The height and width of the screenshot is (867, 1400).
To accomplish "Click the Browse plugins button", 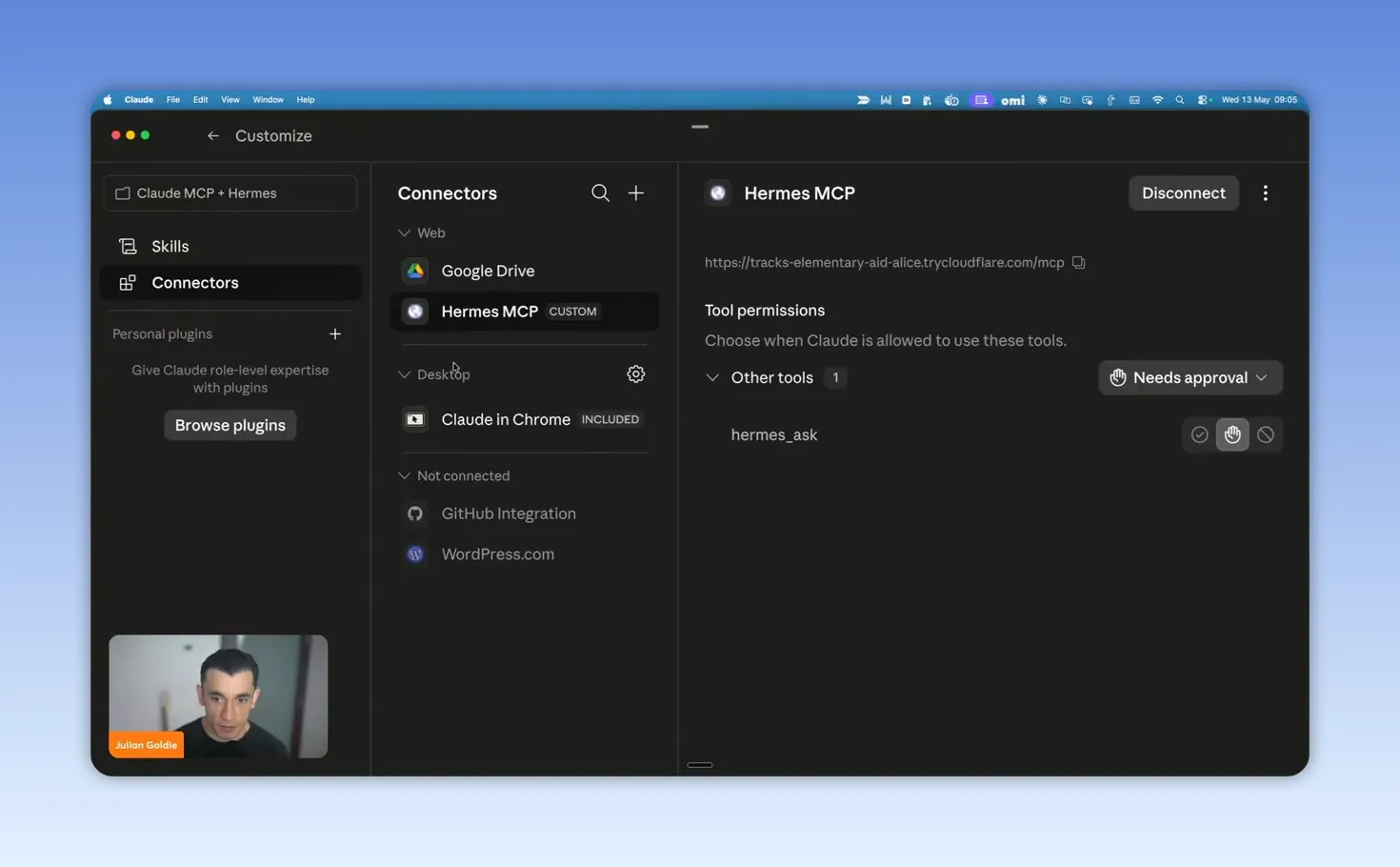I will tap(230, 425).
